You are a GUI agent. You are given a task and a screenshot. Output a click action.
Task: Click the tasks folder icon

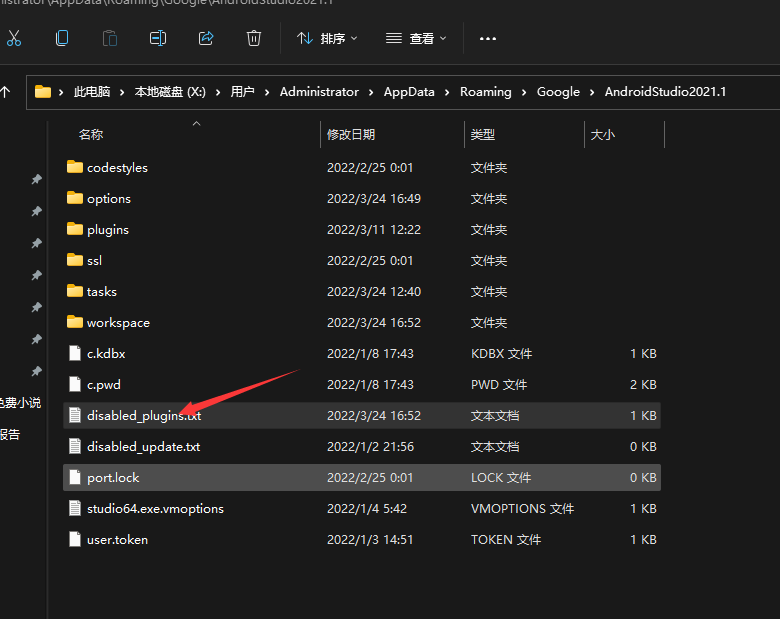pos(75,291)
